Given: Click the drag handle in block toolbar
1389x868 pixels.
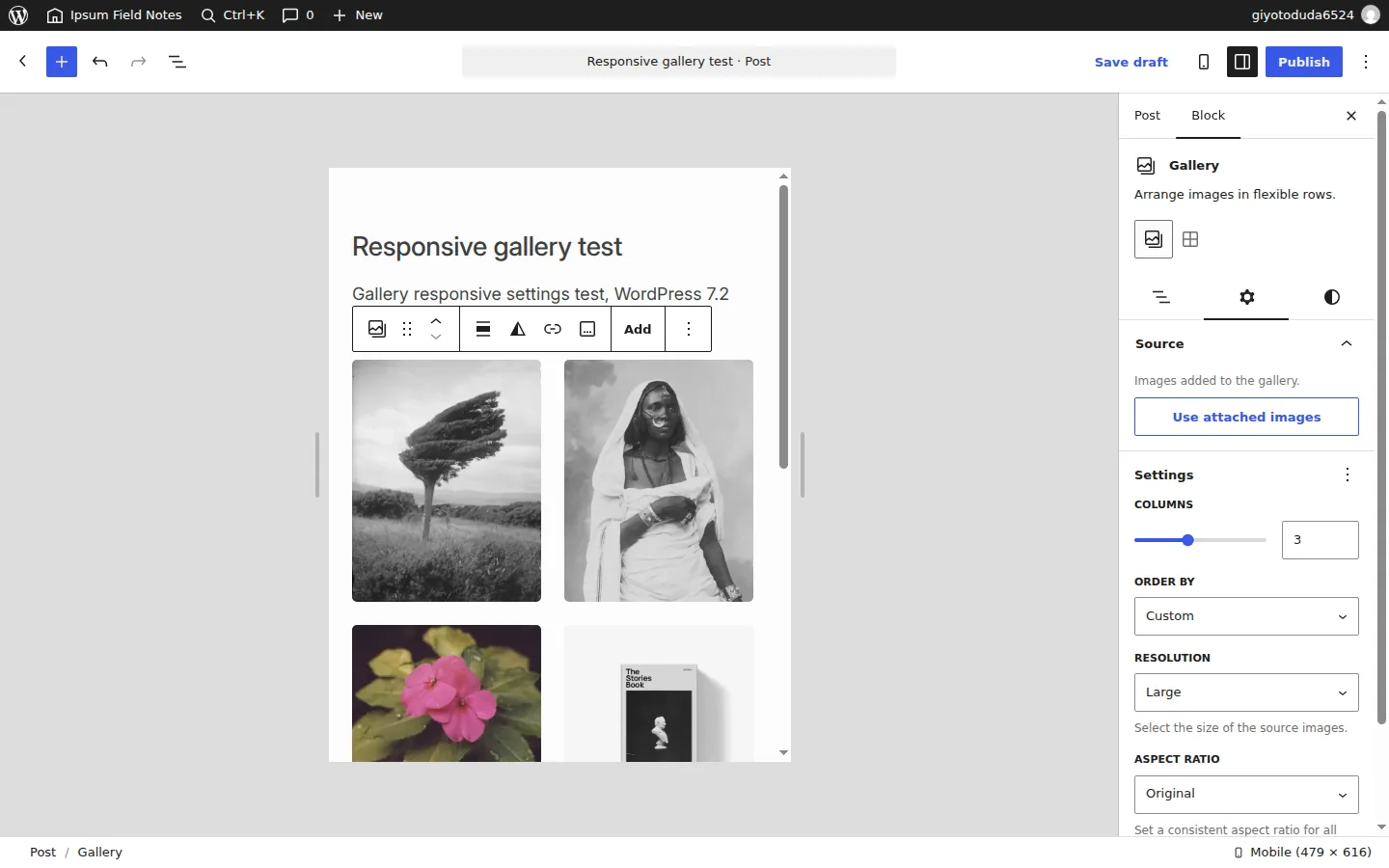Looking at the screenshot, I should click(407, 329).
